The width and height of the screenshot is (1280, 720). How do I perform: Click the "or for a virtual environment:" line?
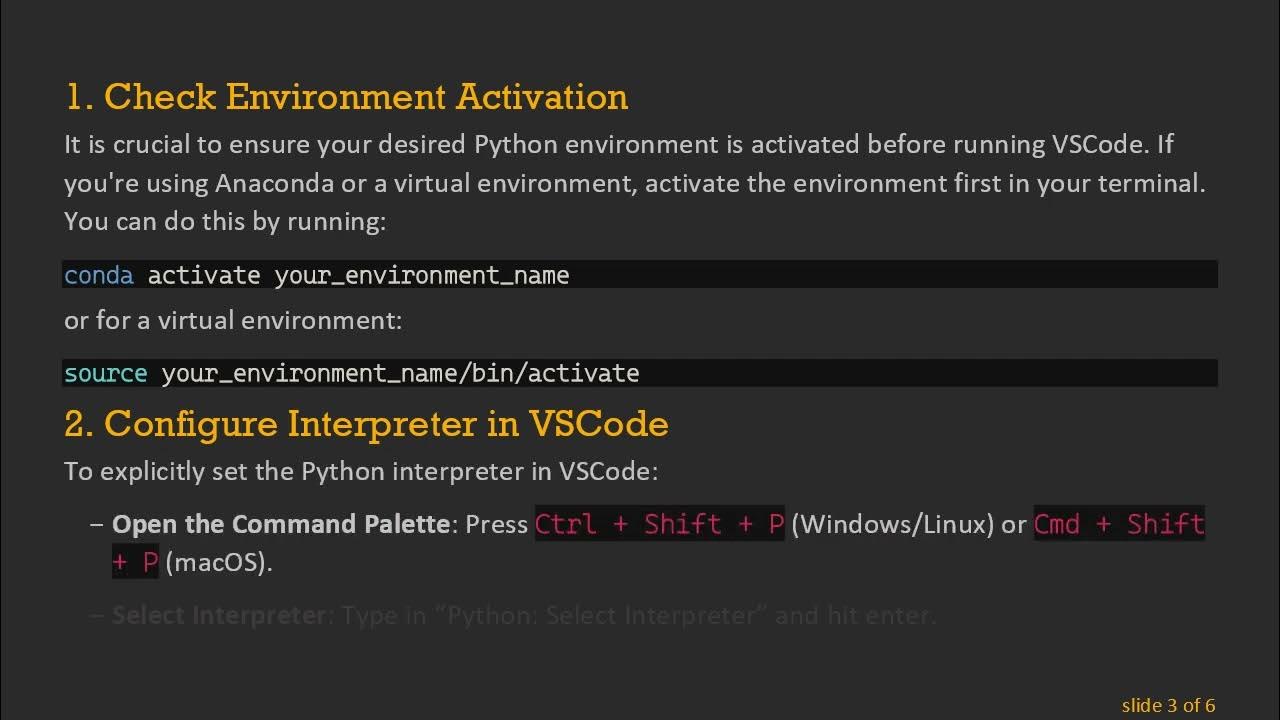(233, 321)
